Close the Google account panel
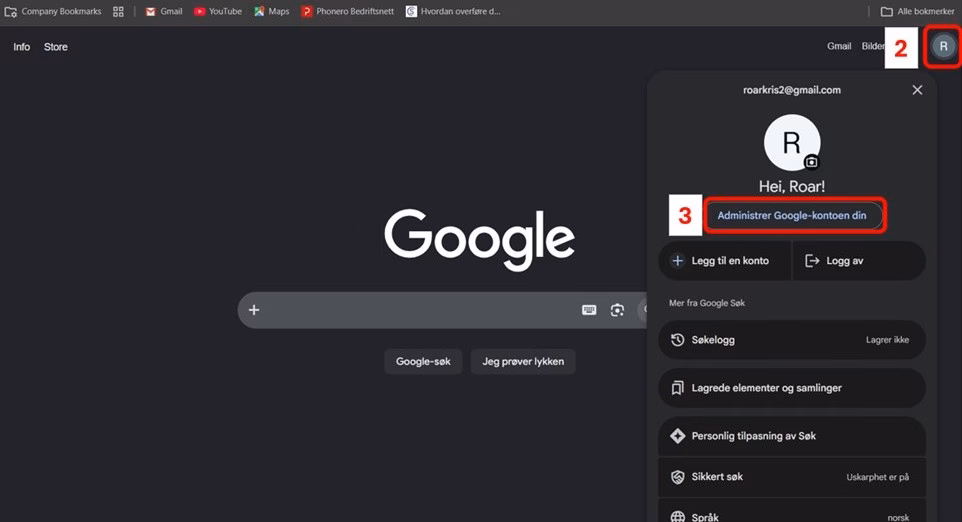 tap(917, 90)
